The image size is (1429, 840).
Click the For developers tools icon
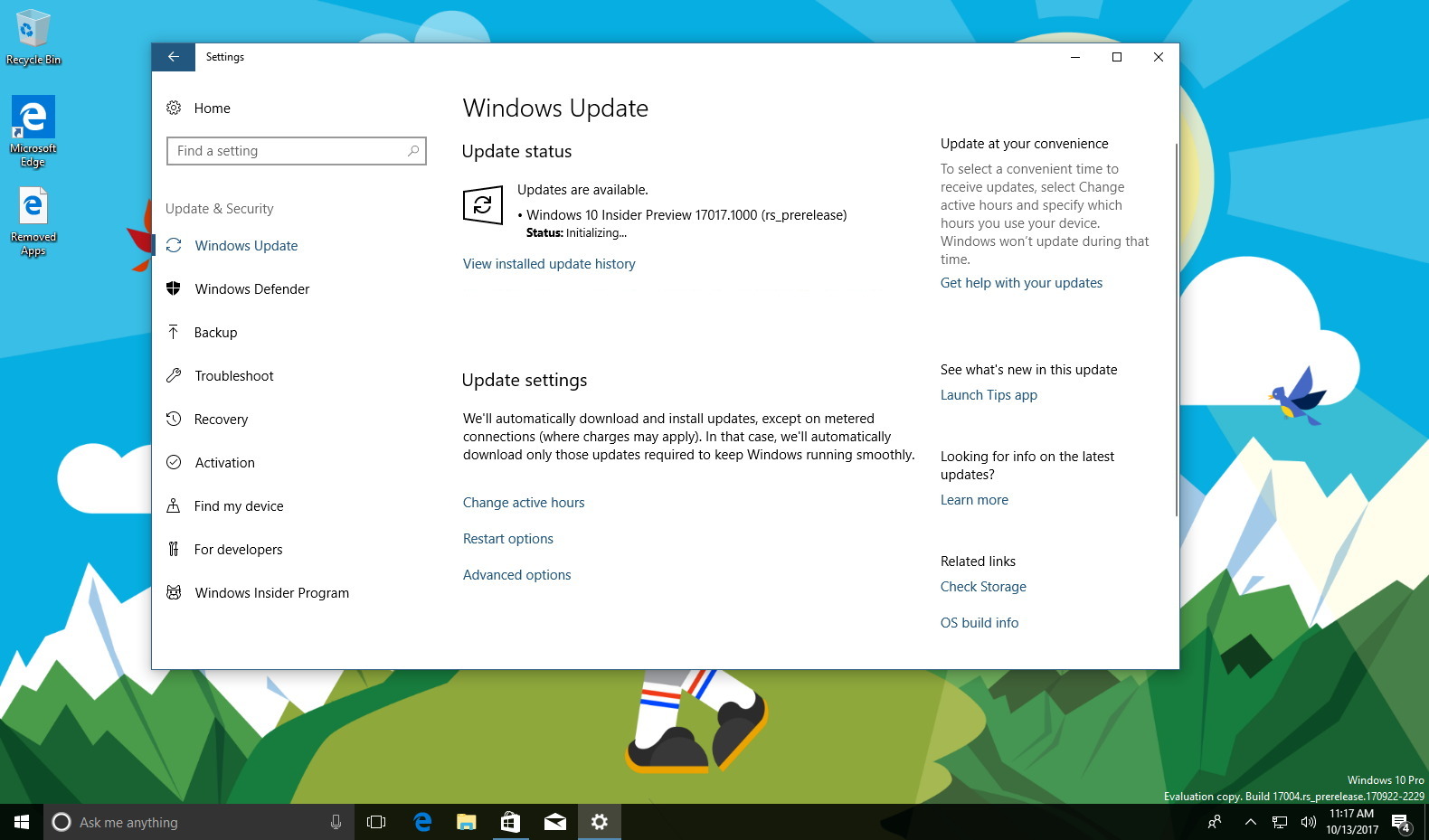pos(174,549)
